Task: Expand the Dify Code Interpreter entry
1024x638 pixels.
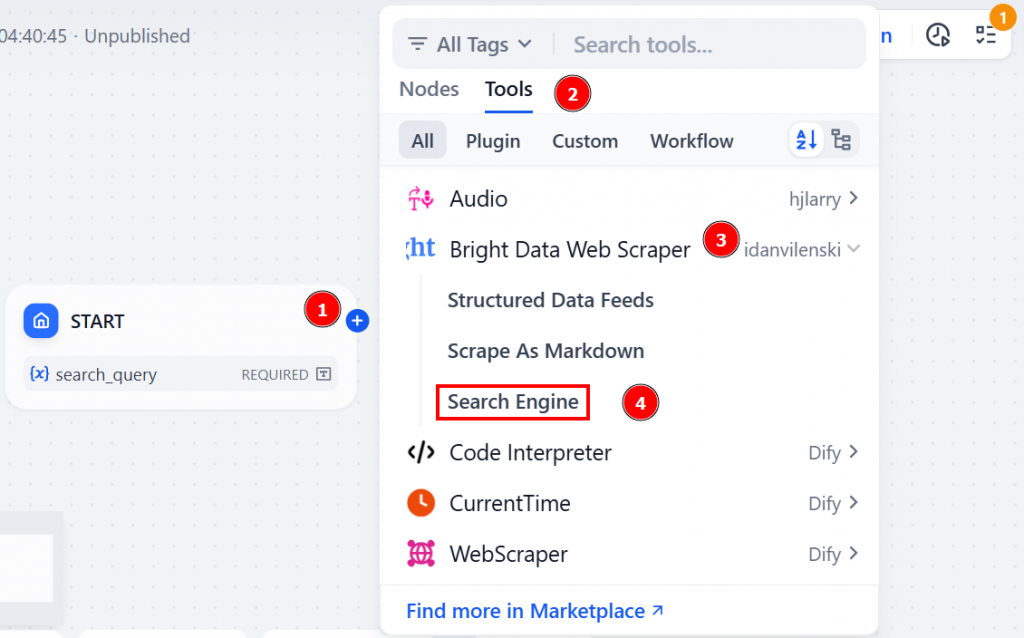Action: [855, 453]
